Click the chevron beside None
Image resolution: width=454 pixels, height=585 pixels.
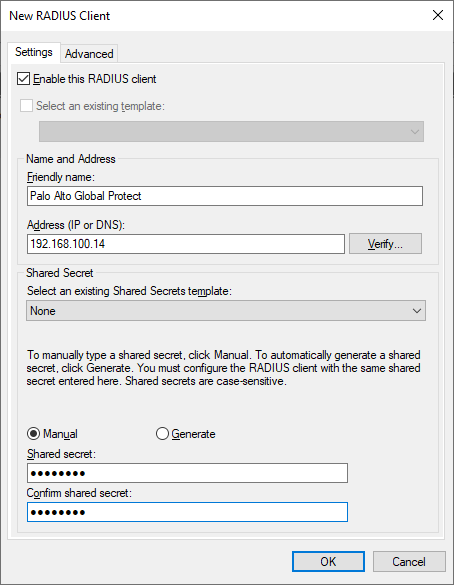[x=417, y=311]
